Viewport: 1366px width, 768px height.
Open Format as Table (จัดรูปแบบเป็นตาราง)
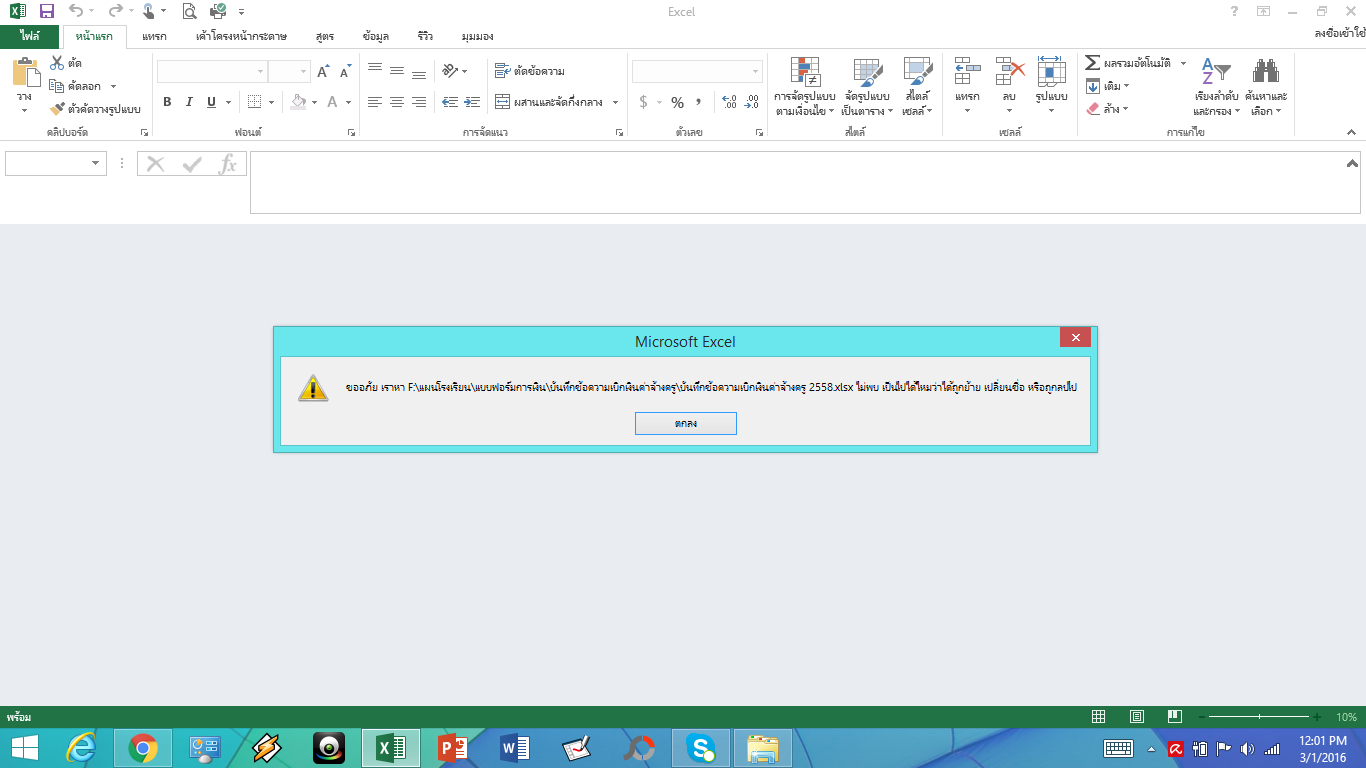click(x=866, y=86)
